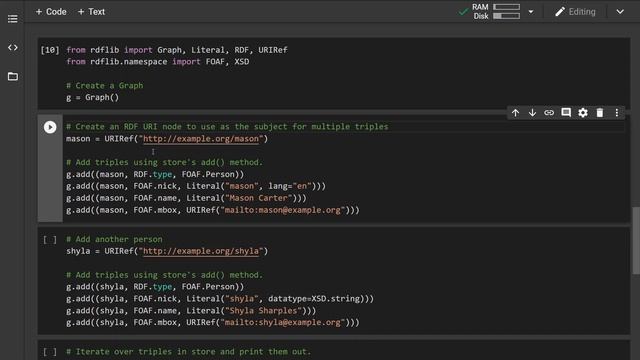Viewport: 640px width, 360px height.
Task: Click the '# Create a Graph' comment
Action: coord(104,86)
